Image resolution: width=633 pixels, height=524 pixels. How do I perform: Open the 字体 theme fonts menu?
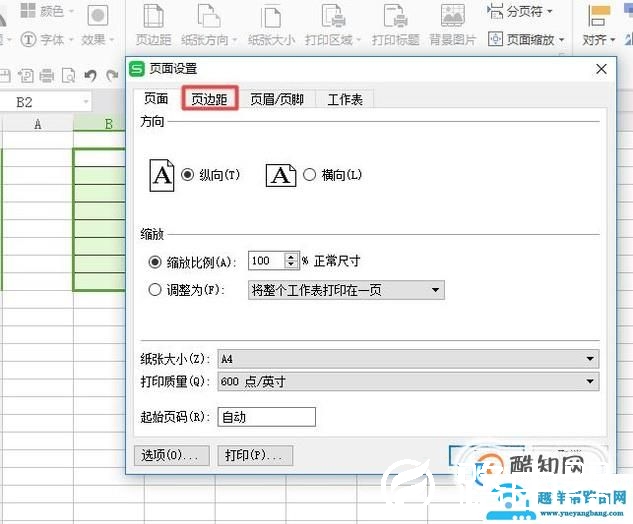[47, 39]
